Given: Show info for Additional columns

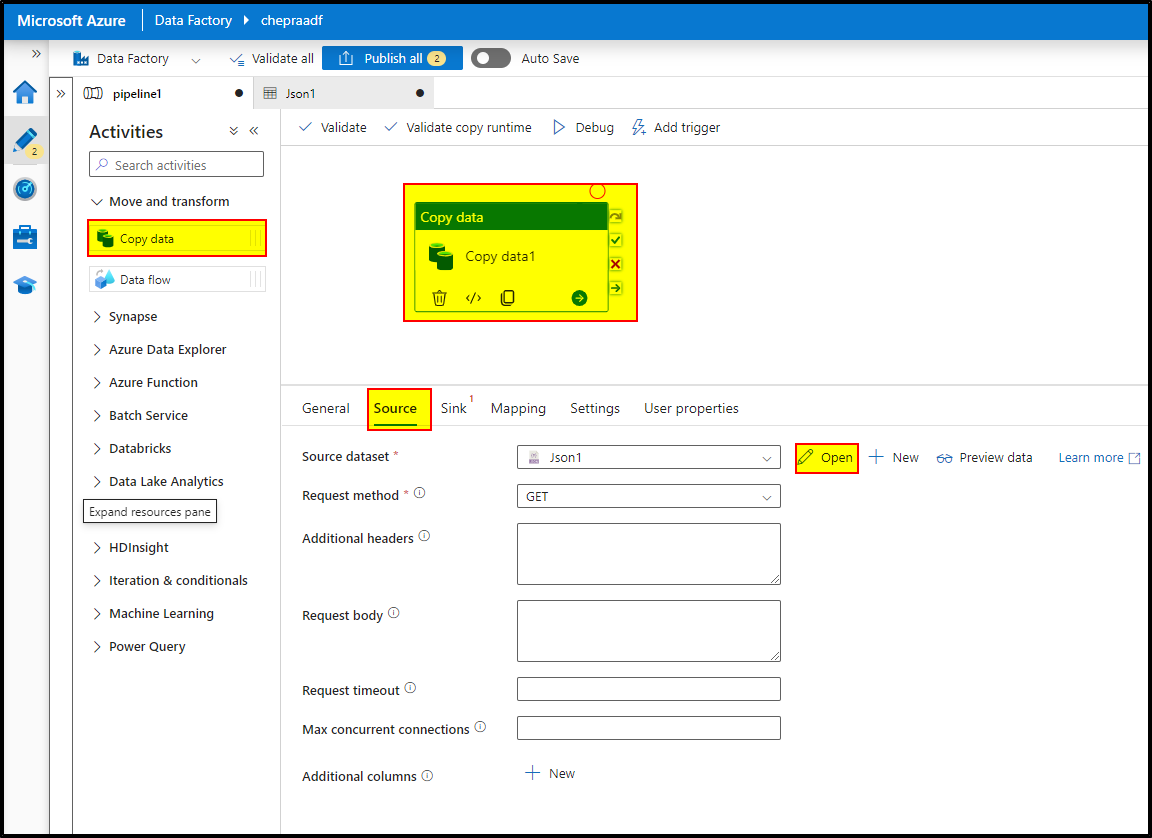Looking at the screenshot, I should click(427, 775).
